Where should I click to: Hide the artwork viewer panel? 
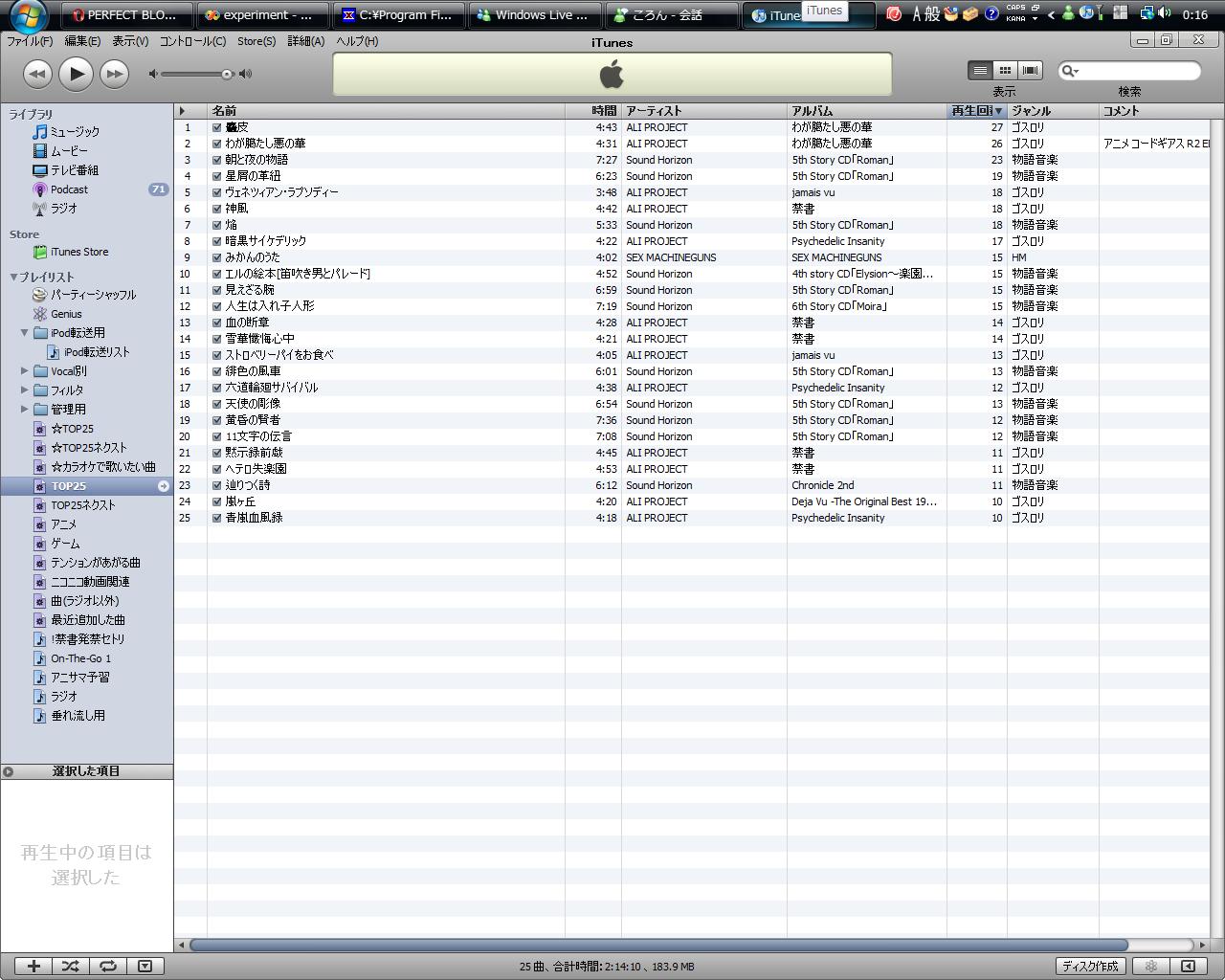145,967
